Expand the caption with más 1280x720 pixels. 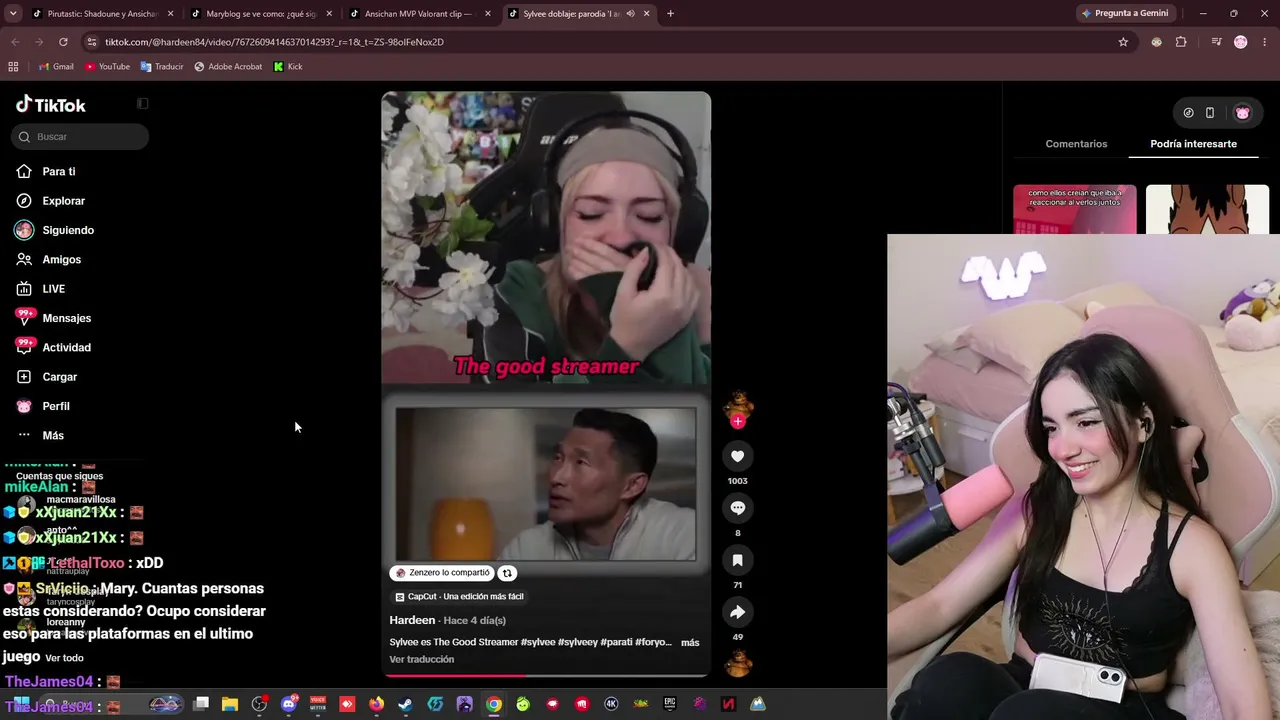[x=690, y=642]
